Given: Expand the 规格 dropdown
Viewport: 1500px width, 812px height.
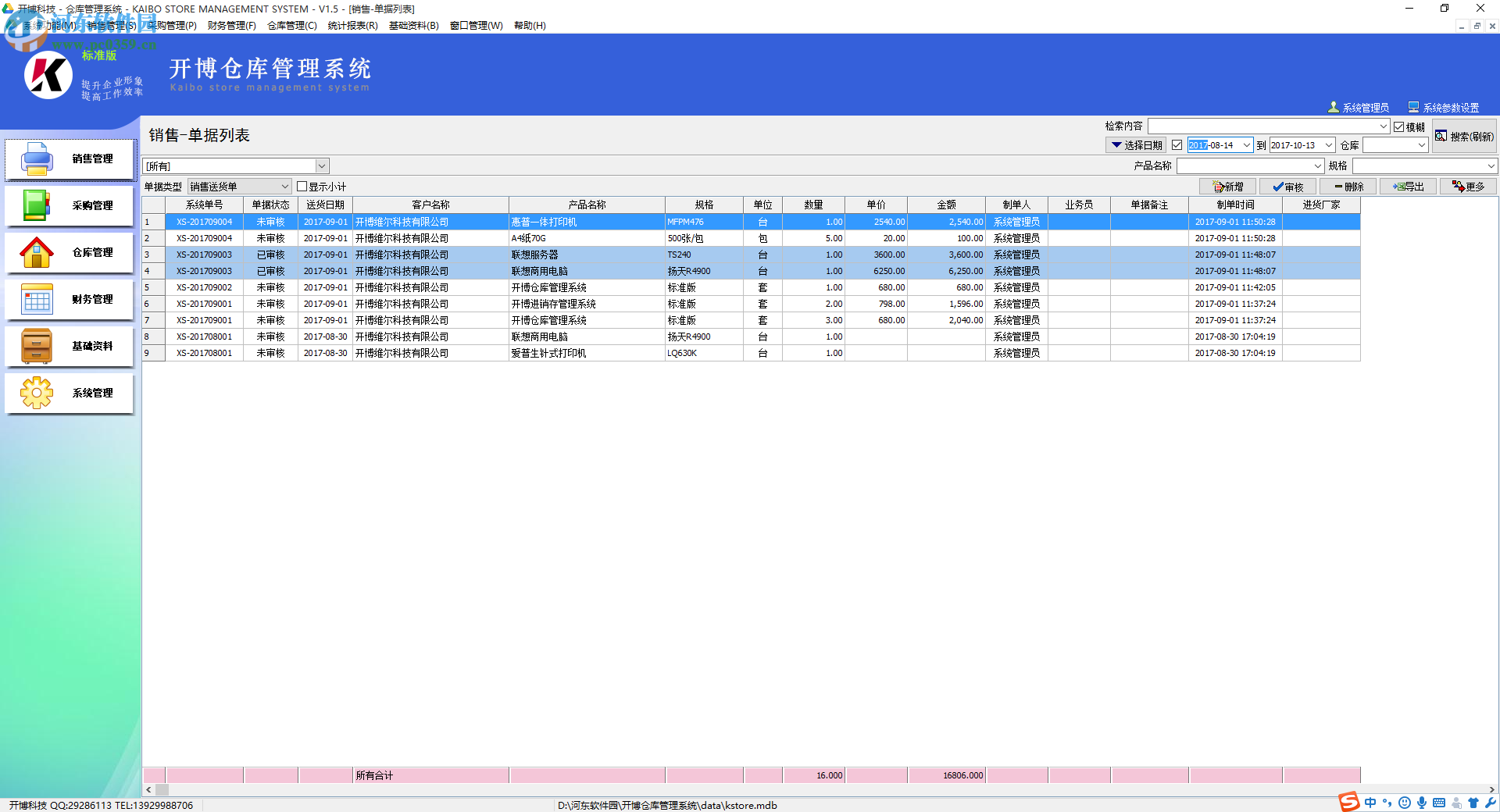Looking at the screenshot, I should (x=1491, y=166).
